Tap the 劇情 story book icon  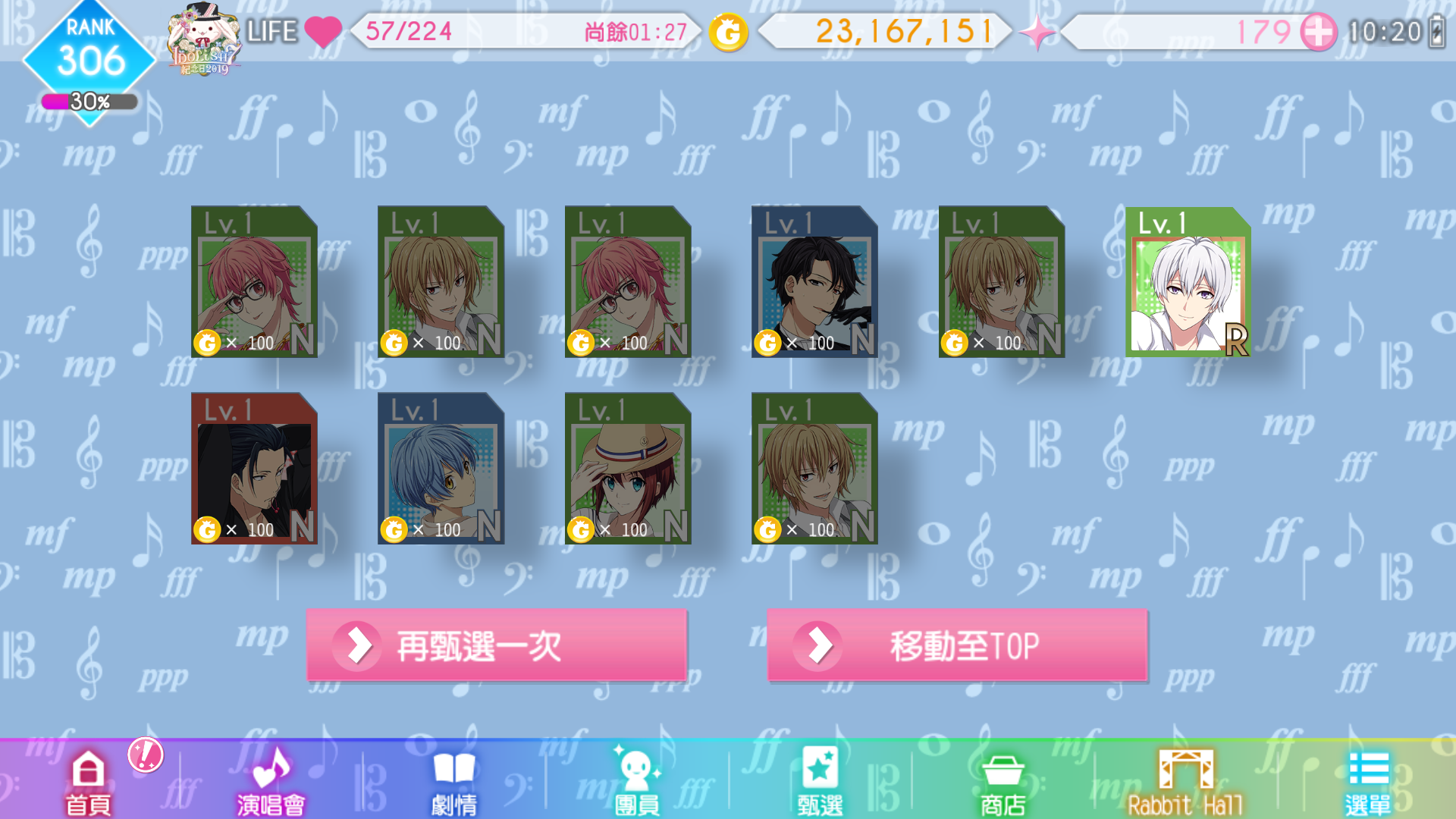pos(454,783)
